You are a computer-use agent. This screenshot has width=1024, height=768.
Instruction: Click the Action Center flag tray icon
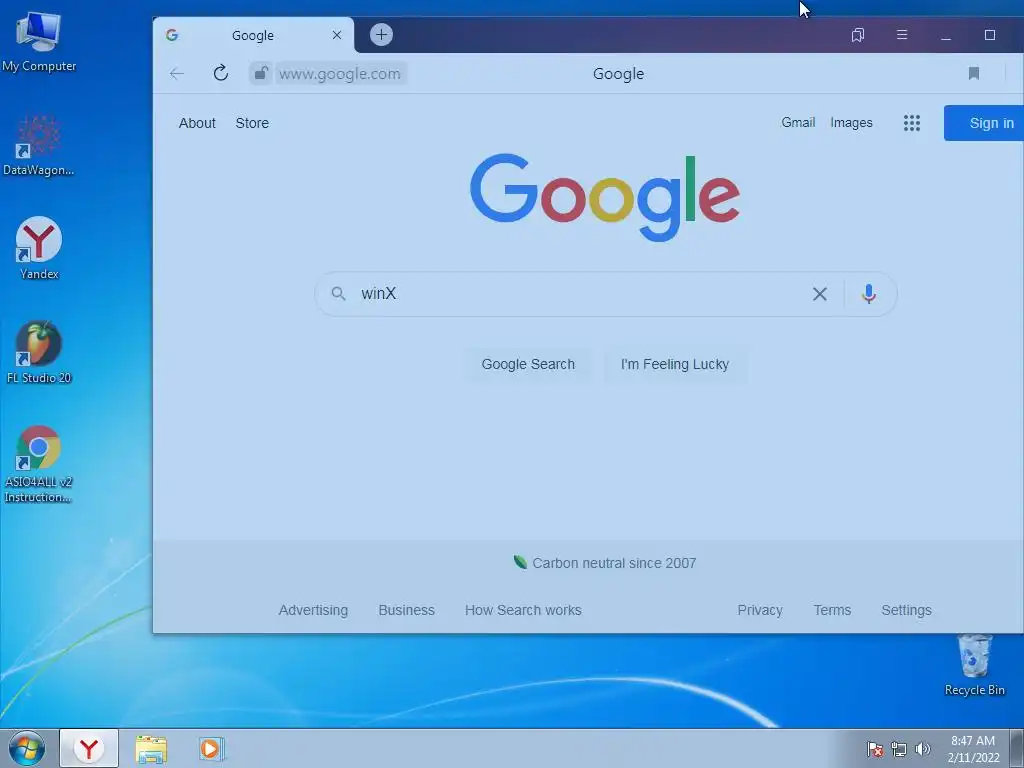pyautogui.click(x=874, y=749)
